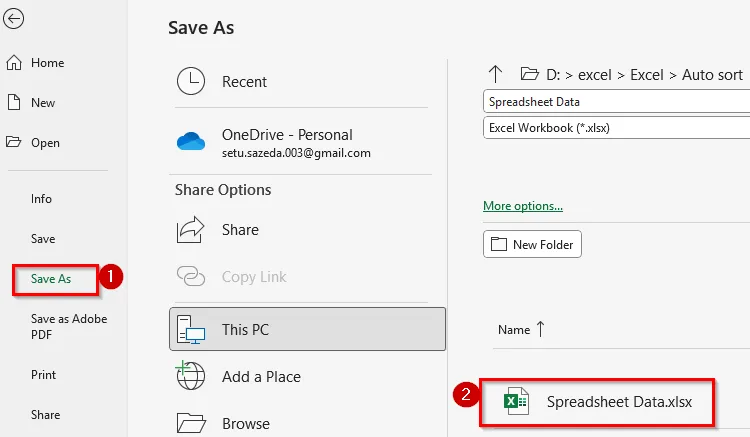Select This PC as save location
The height and width of the screenshot is (437, 750).
pyautogui.click(x=307, y=329)
